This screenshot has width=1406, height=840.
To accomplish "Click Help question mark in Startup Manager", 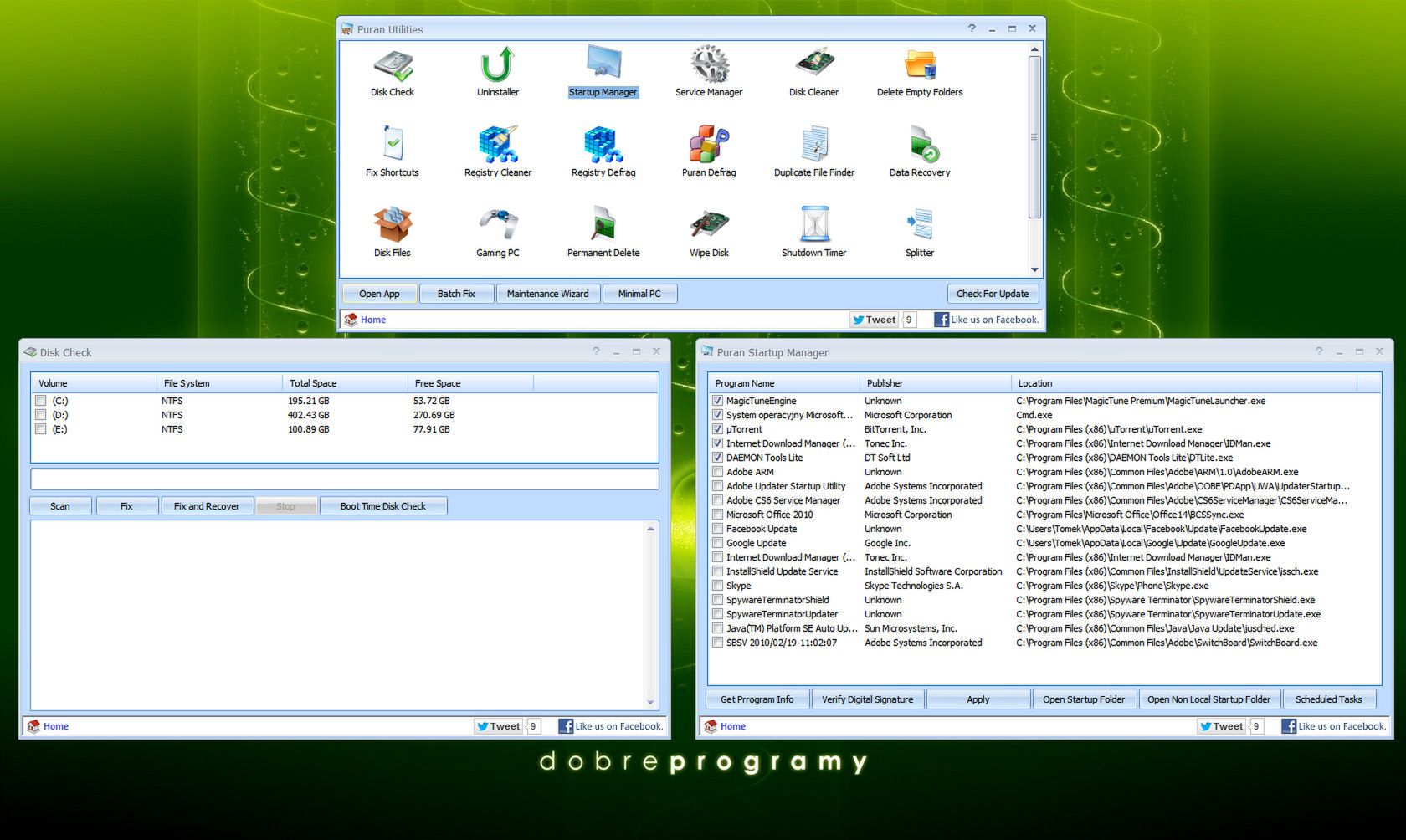I will pyautogui.click(x=1319, y=351).
